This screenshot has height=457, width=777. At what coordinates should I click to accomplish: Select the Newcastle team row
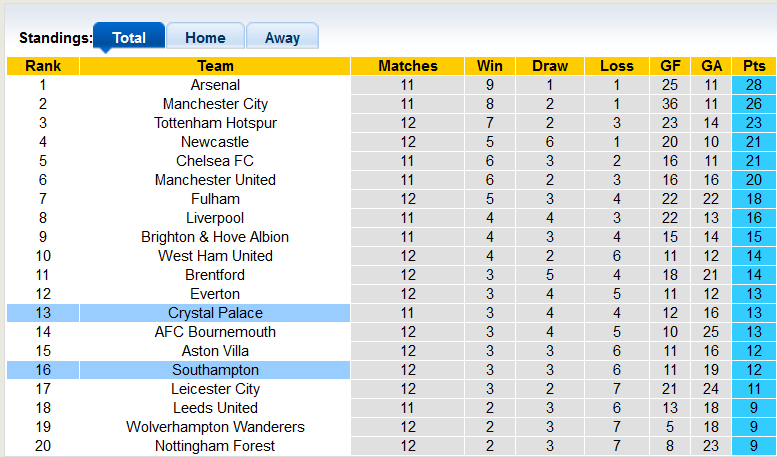pyautogui.click(x=215, y=142)
